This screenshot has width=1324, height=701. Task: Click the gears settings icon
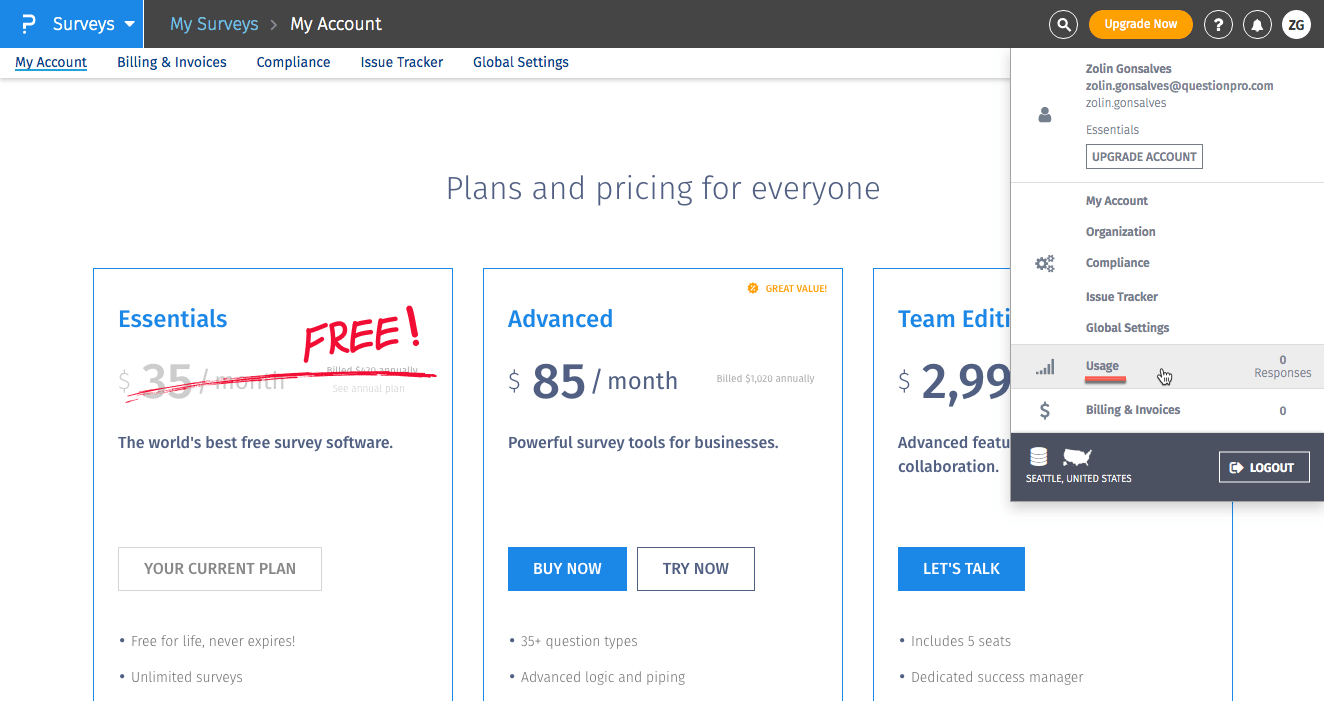point(1045,264)
